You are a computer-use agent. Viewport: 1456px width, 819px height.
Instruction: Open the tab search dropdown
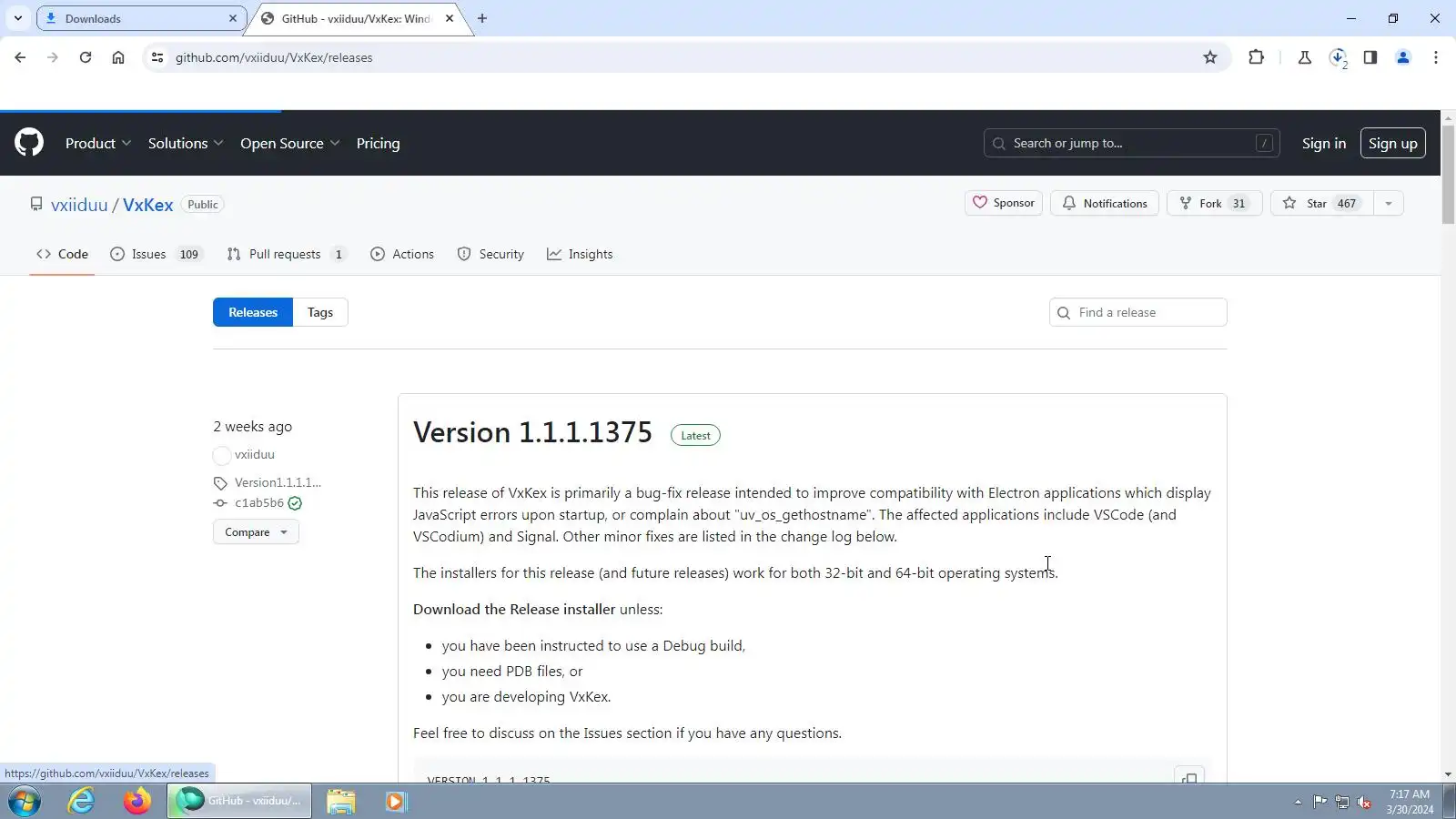tap(18, 18)
